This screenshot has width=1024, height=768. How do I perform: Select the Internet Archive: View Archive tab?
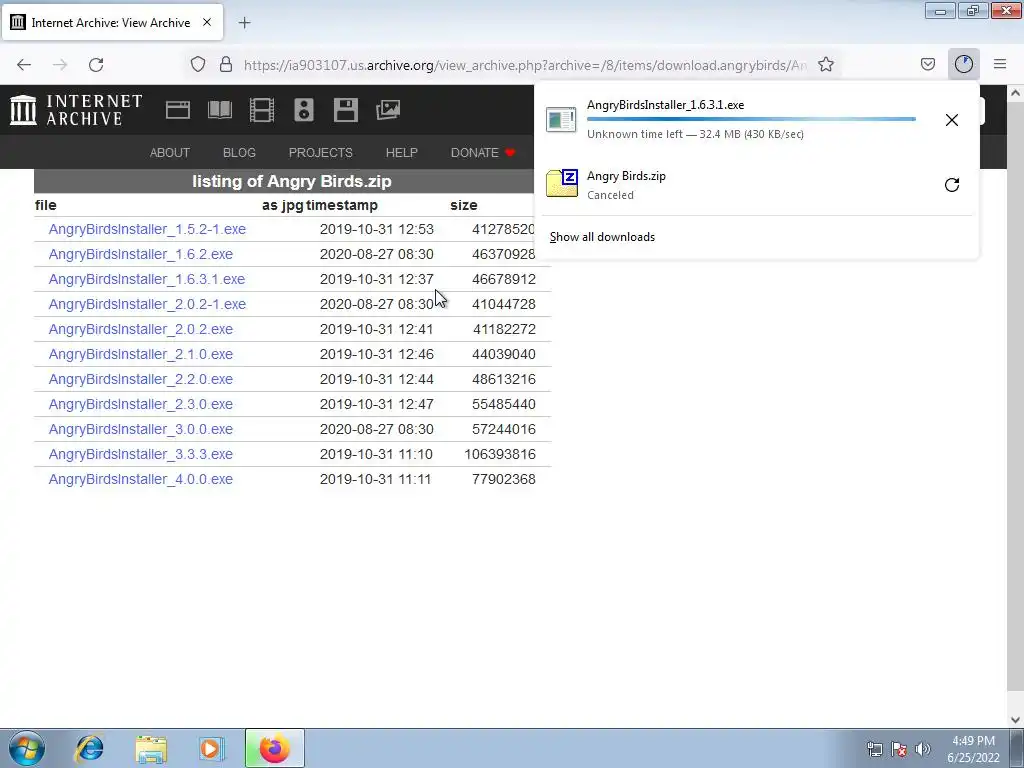click(112, 22)
